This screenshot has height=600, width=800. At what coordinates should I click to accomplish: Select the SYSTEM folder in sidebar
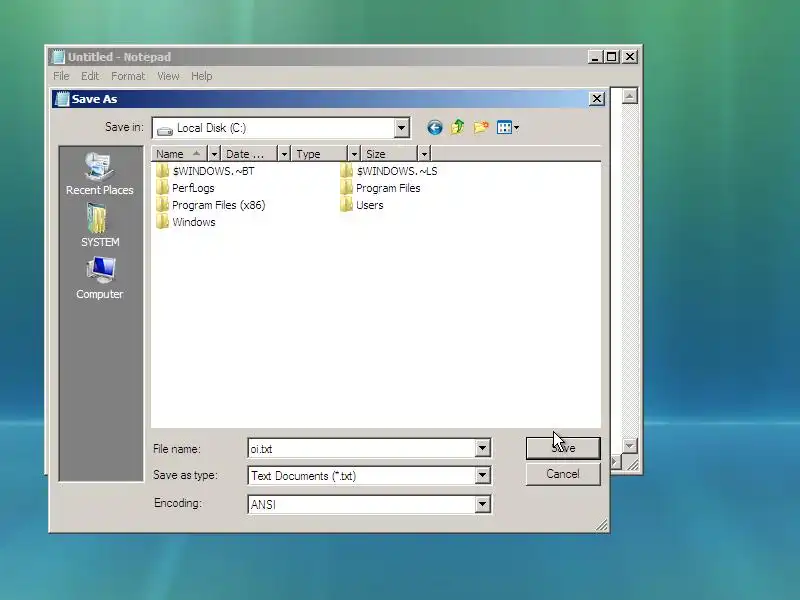pos(99,225)
